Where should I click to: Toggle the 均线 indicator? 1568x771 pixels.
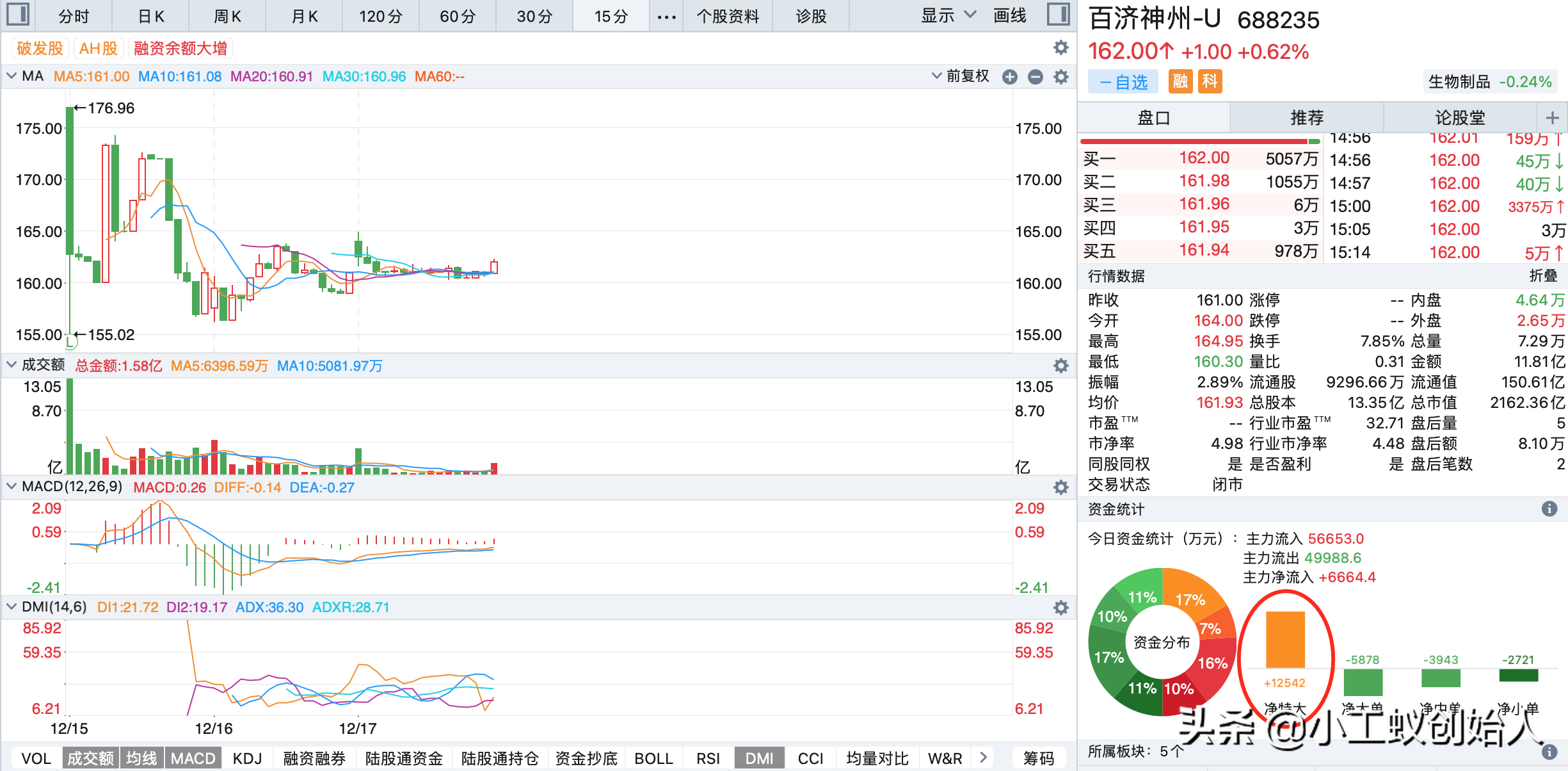coord(141,758)
